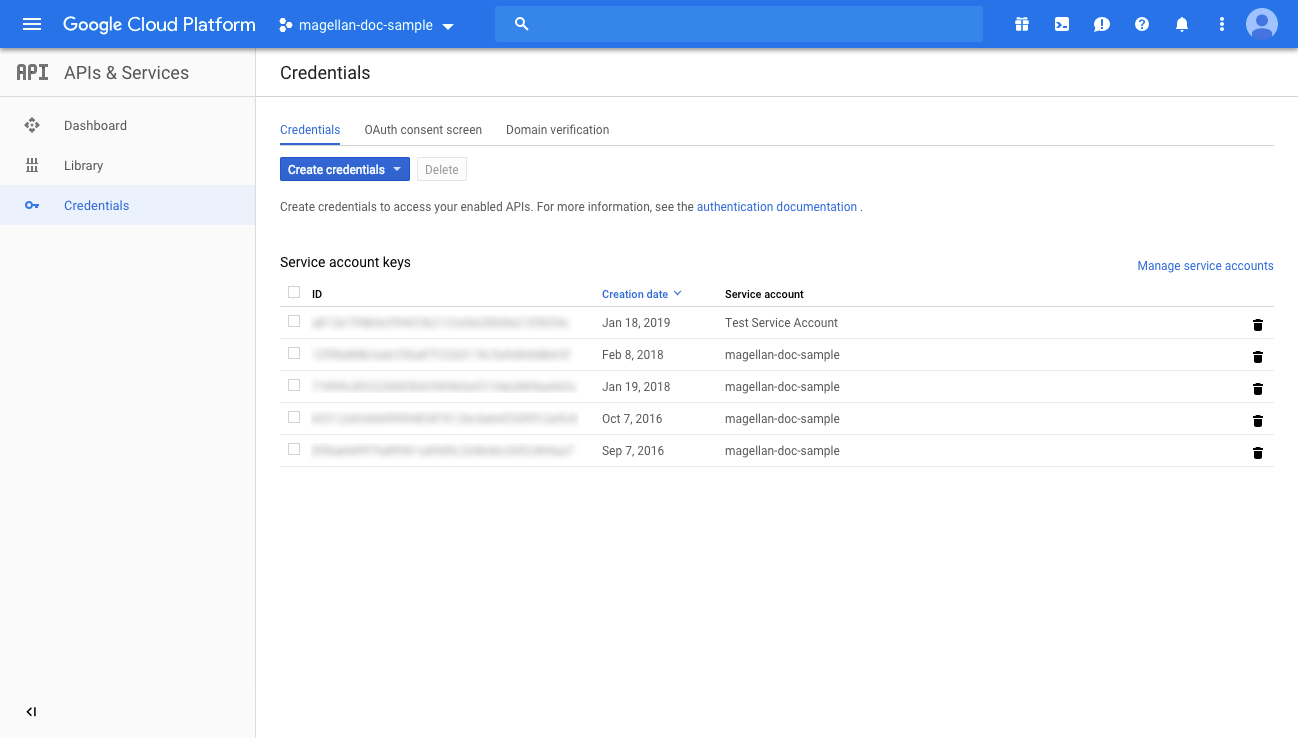This screenshot has height=738, width=1298.
Task: Open the hamburger navigation menu
Action: (x=32, y=24)
